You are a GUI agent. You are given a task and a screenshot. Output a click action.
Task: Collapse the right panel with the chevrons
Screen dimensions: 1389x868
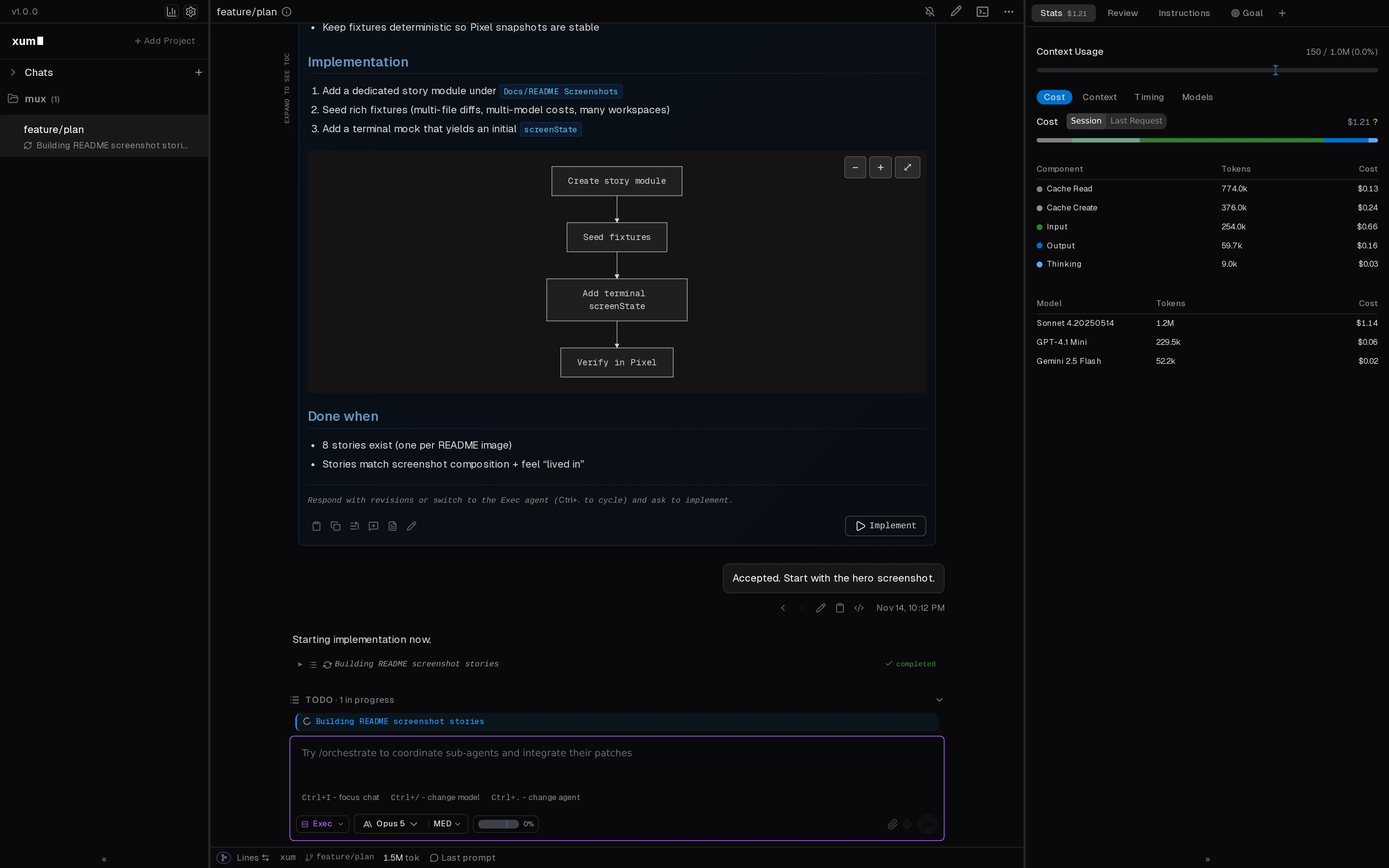[1207, 859]
